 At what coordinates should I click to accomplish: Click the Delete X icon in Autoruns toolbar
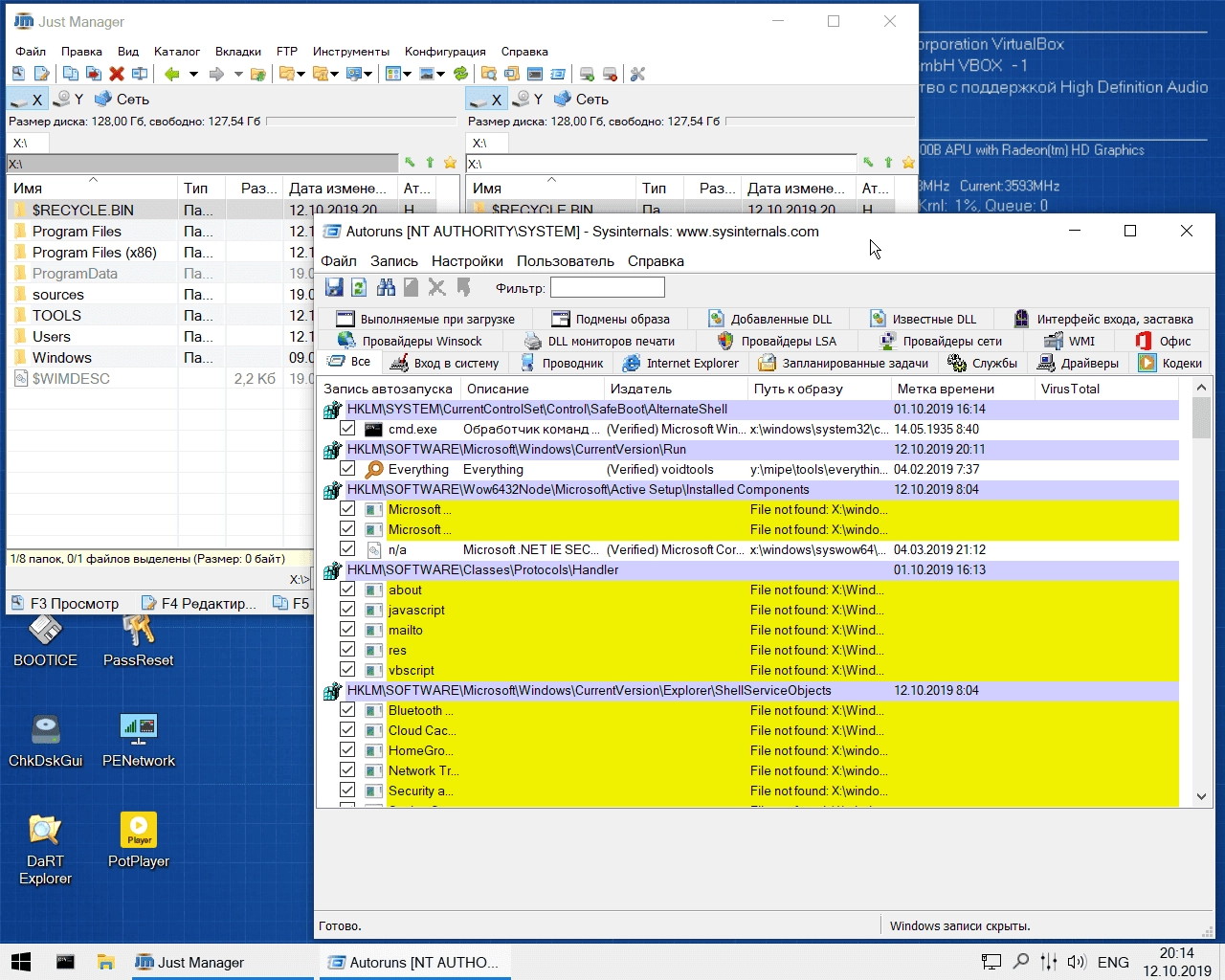pos(437,287)
